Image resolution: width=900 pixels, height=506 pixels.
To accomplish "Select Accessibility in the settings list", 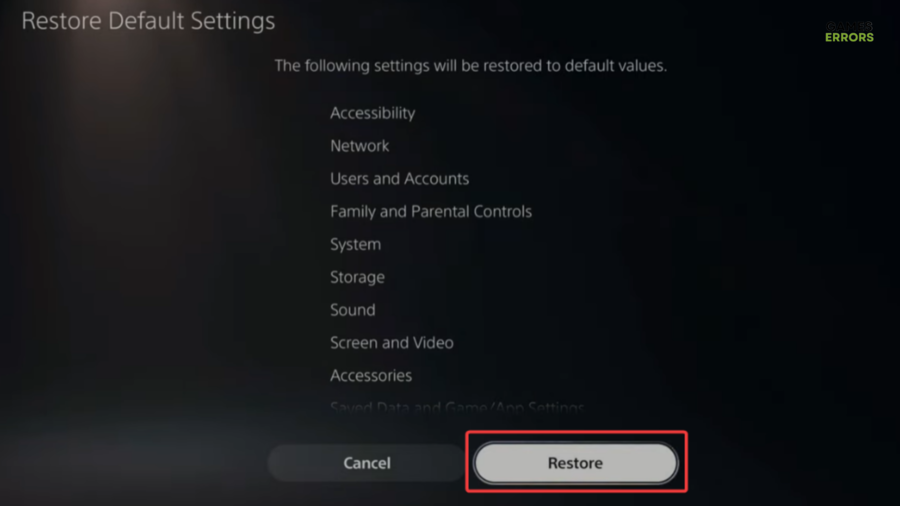I will click(373, 113).
